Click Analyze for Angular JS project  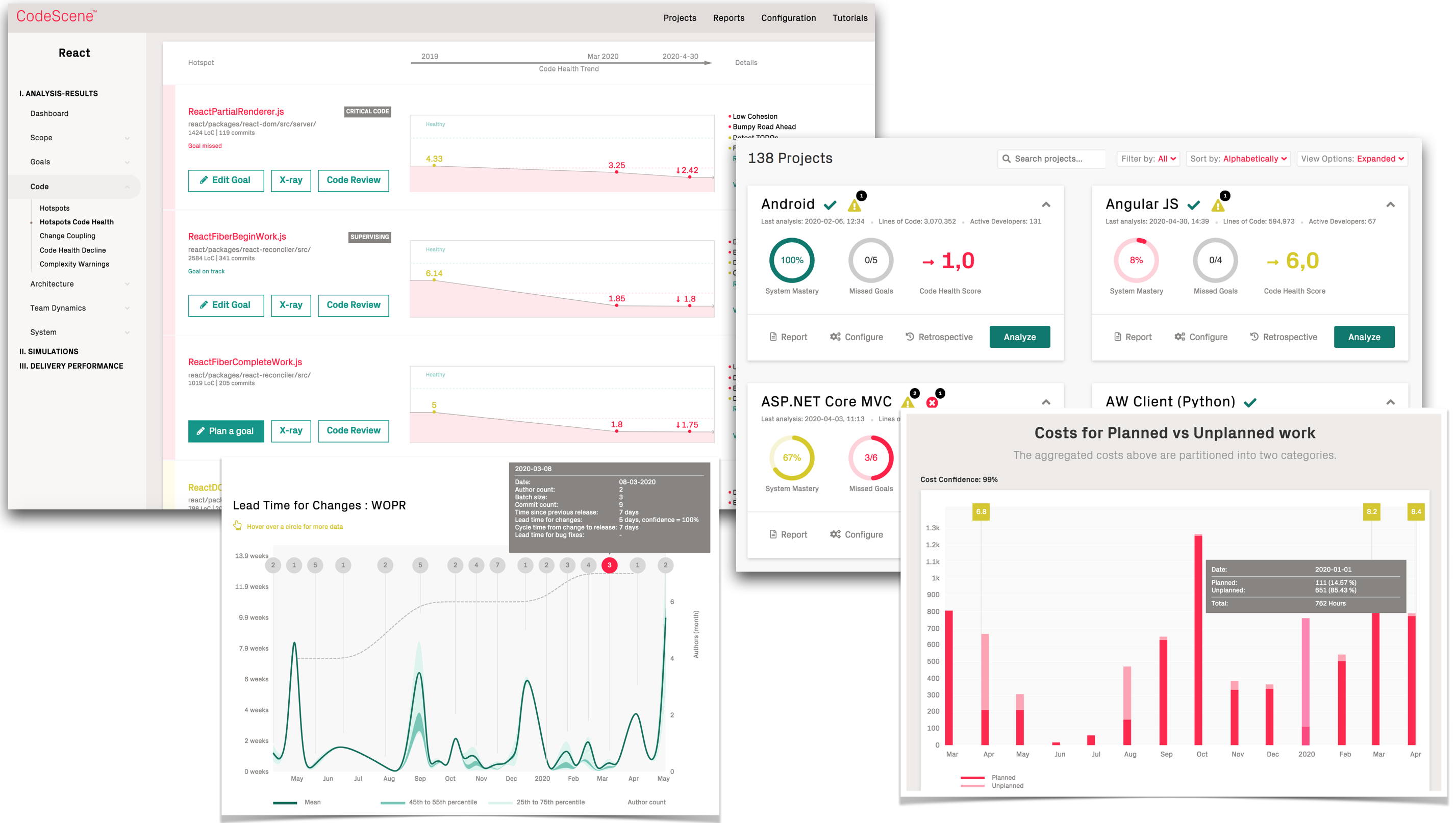coord(1364,337)
